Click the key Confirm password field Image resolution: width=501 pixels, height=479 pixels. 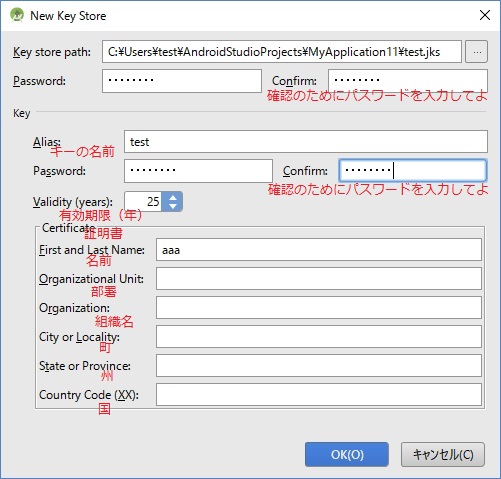(413, 171)
